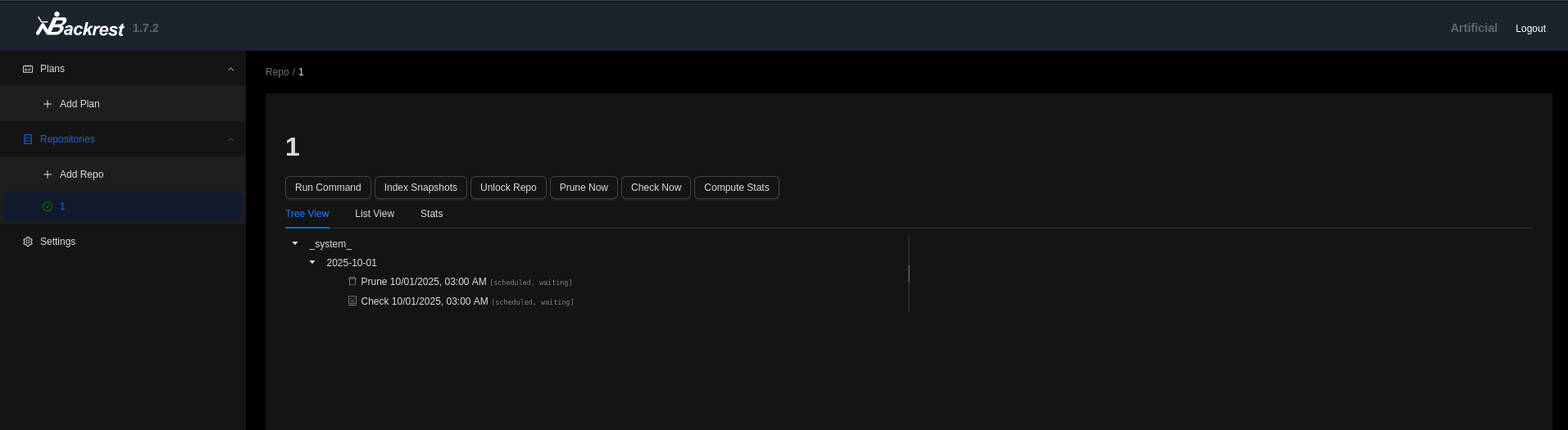This screenshot has height=430, width=1568.
Task: Open the Stats tab
Action: coord(431,214)
